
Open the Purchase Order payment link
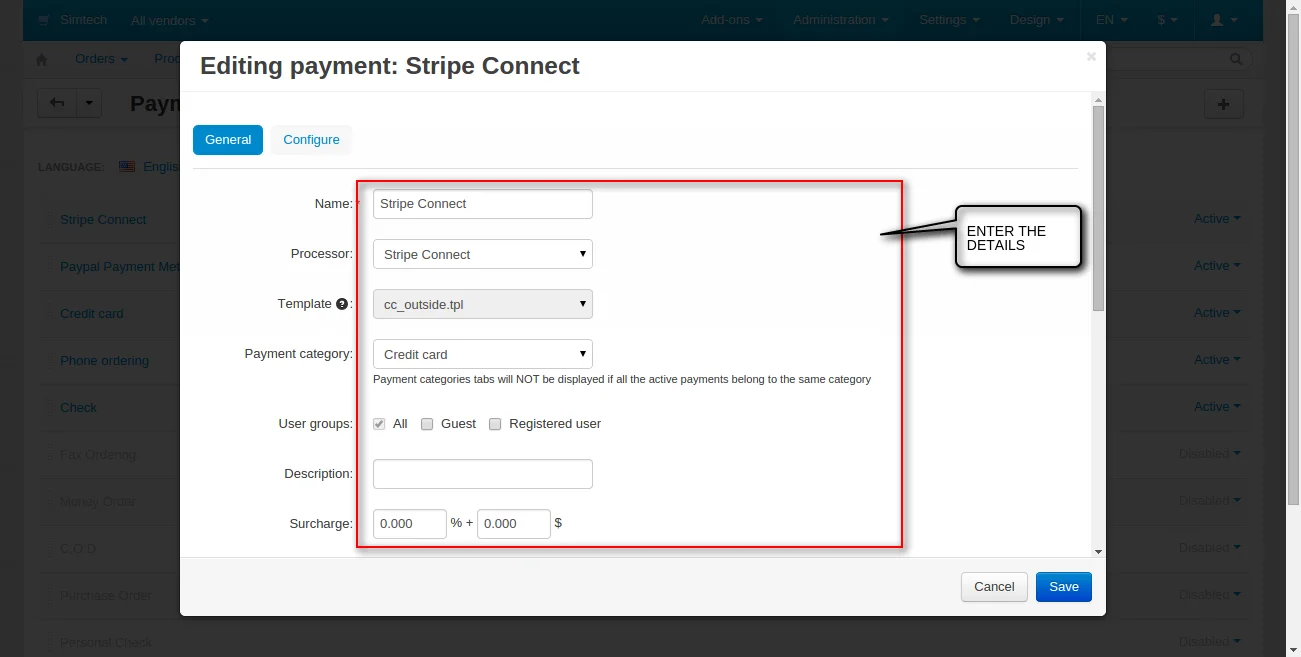pos(106,596)
